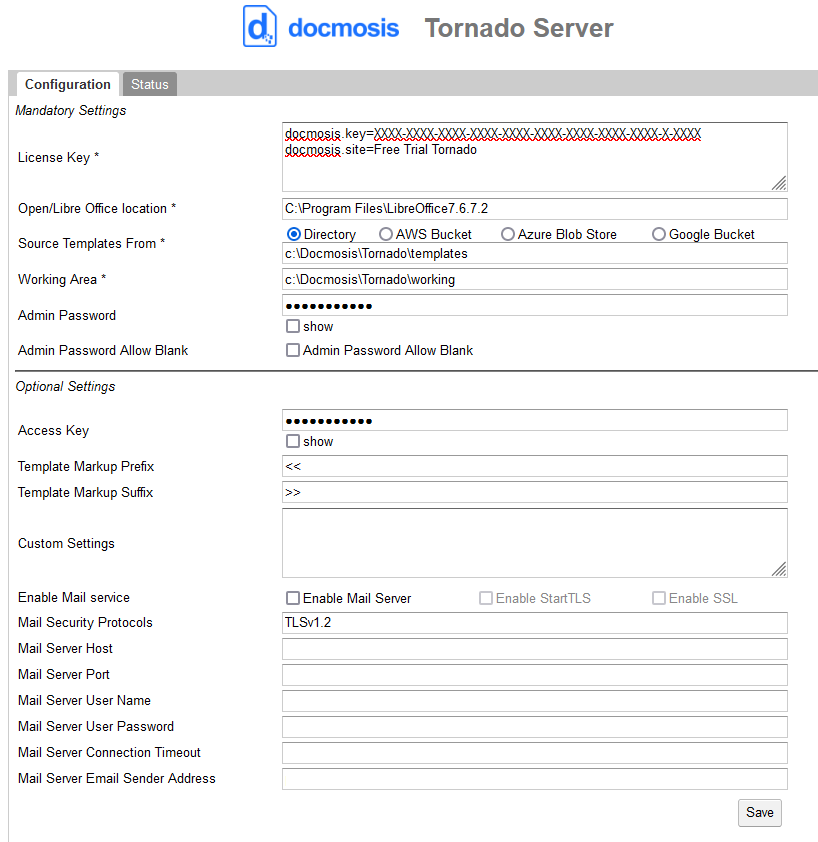The height and width of the screenshot is (842, 818).
Task: Click the Enable StartTLS checkbox
Action: click(486, 598)
